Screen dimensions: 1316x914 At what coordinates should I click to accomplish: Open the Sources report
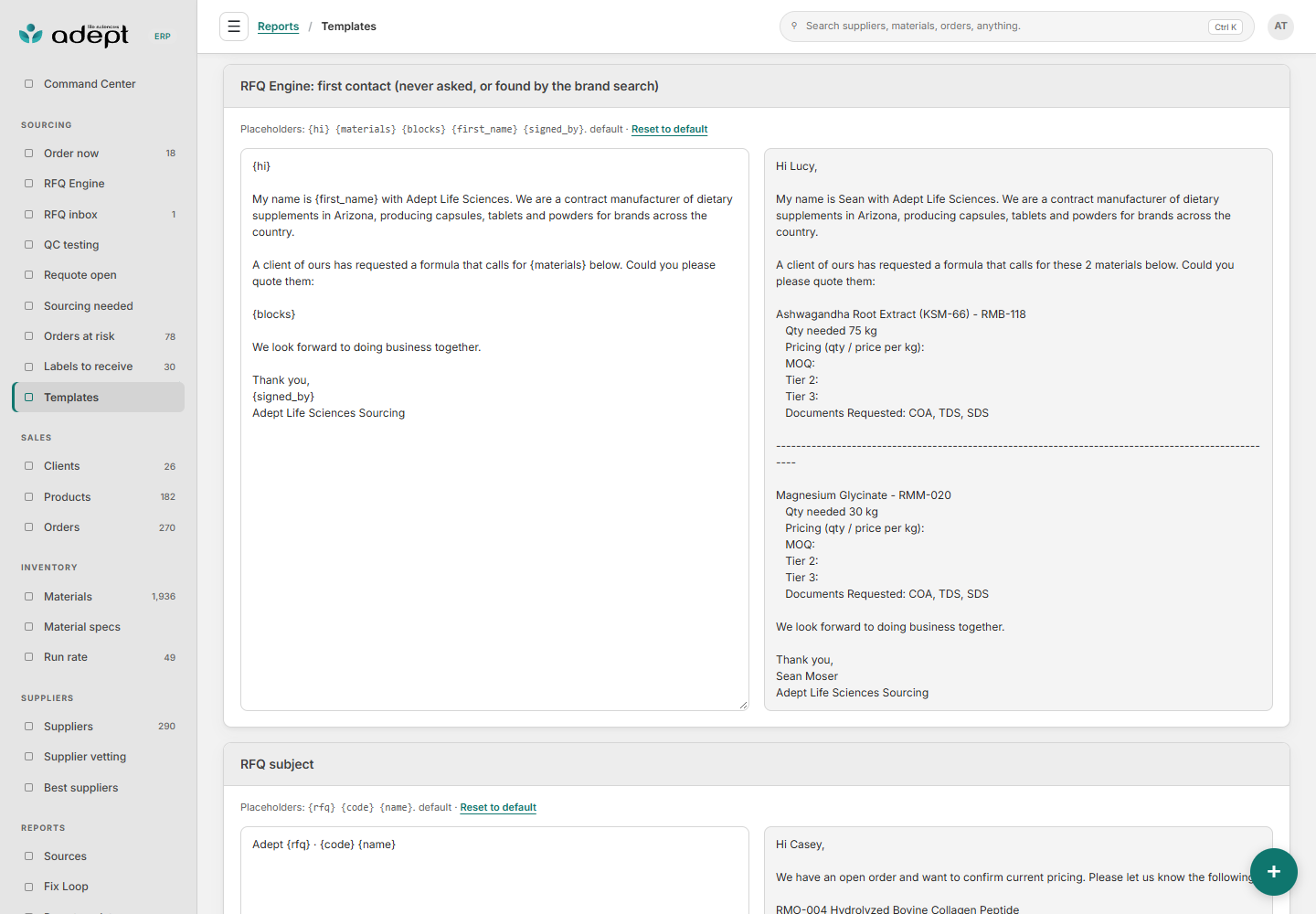99,856
